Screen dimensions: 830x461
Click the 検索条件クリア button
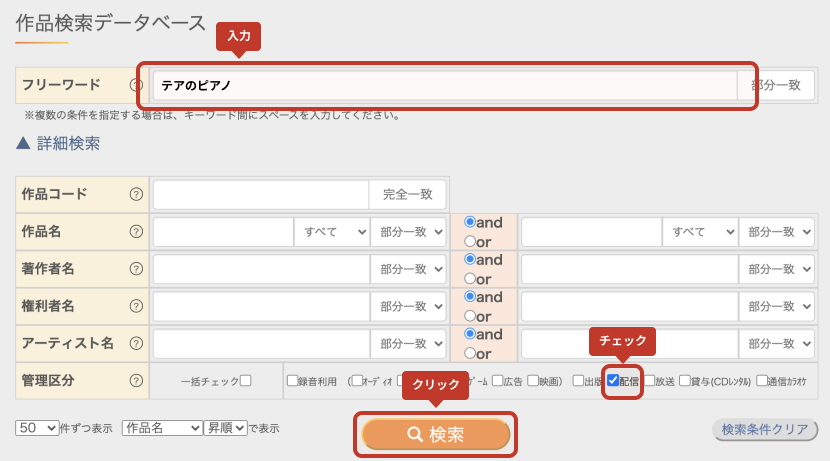tap(764, 429)
